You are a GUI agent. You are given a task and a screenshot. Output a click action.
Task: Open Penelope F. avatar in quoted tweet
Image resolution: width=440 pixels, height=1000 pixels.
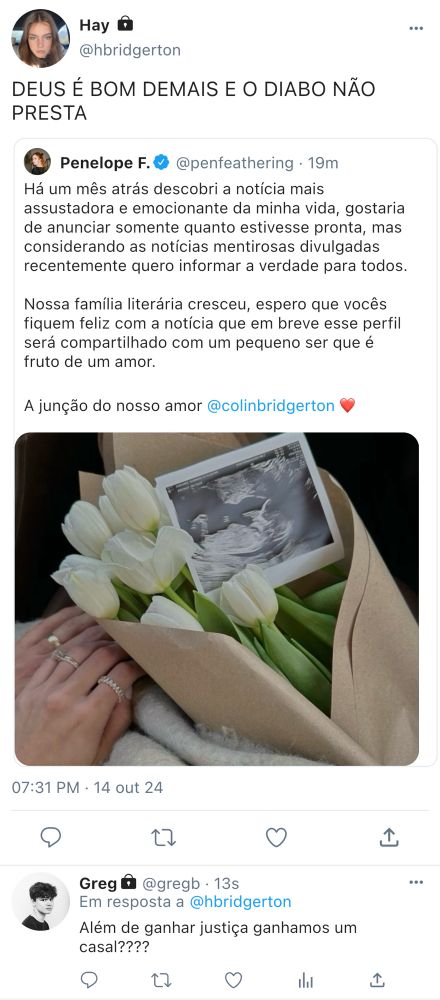coord(37,161)
